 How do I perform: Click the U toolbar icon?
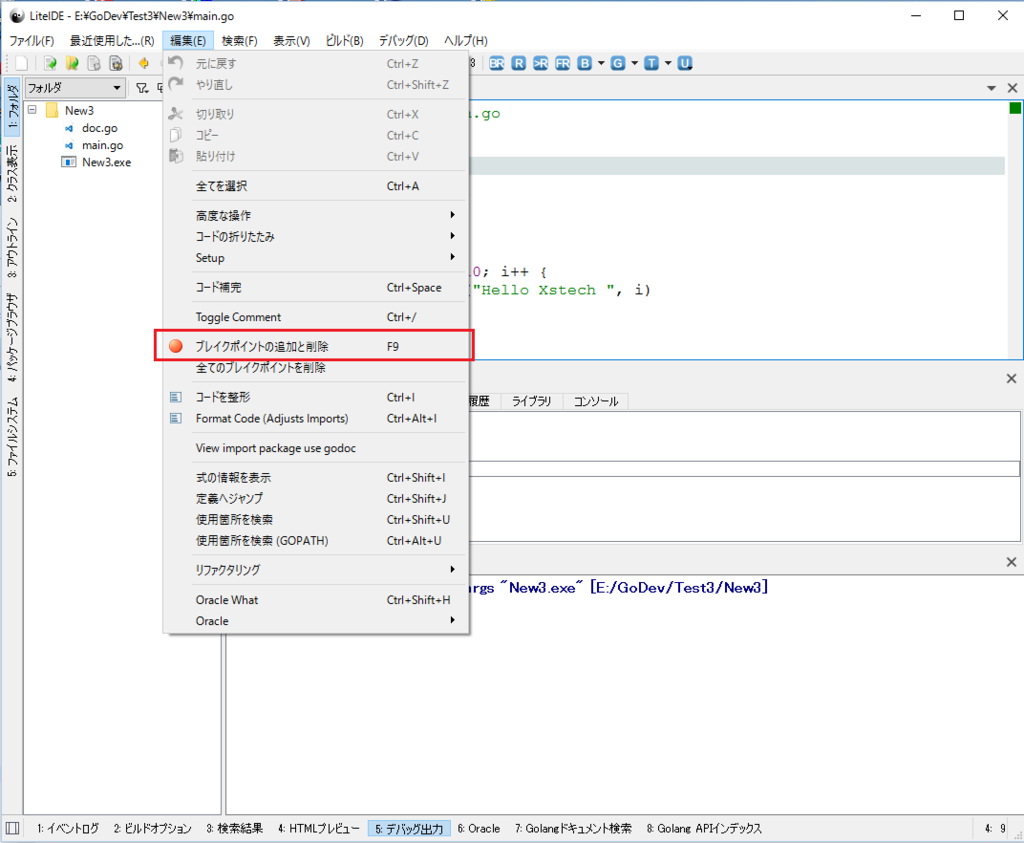point(684,63)
